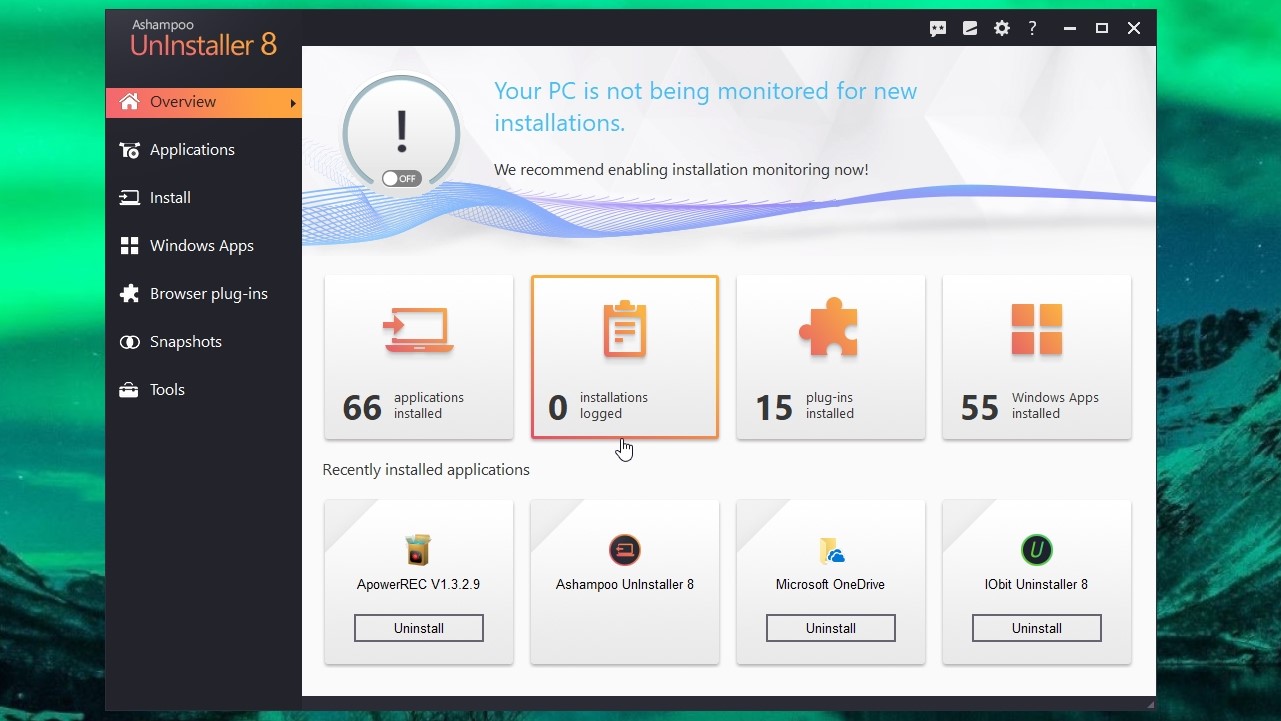This screenshot has width=1281, height=721.
Task: Click the Install sidebar icon
Action: coord(129,198)
